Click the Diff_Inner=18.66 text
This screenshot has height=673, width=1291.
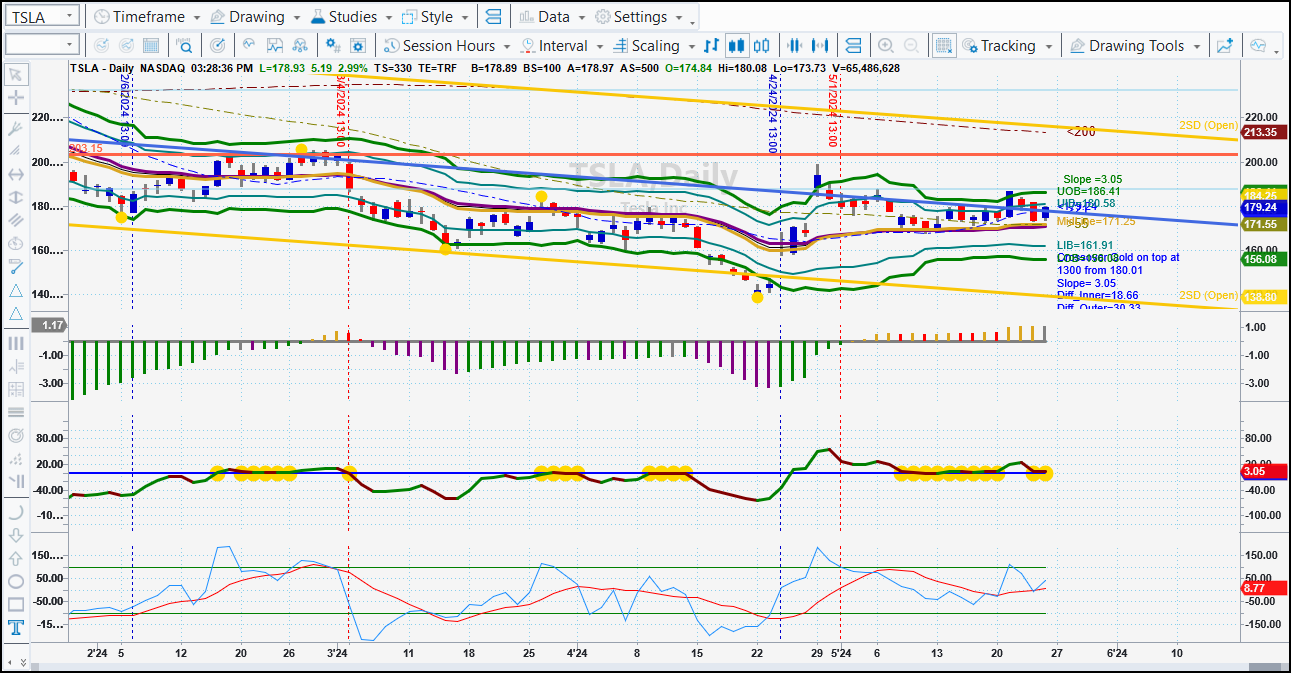(1097, 296)
